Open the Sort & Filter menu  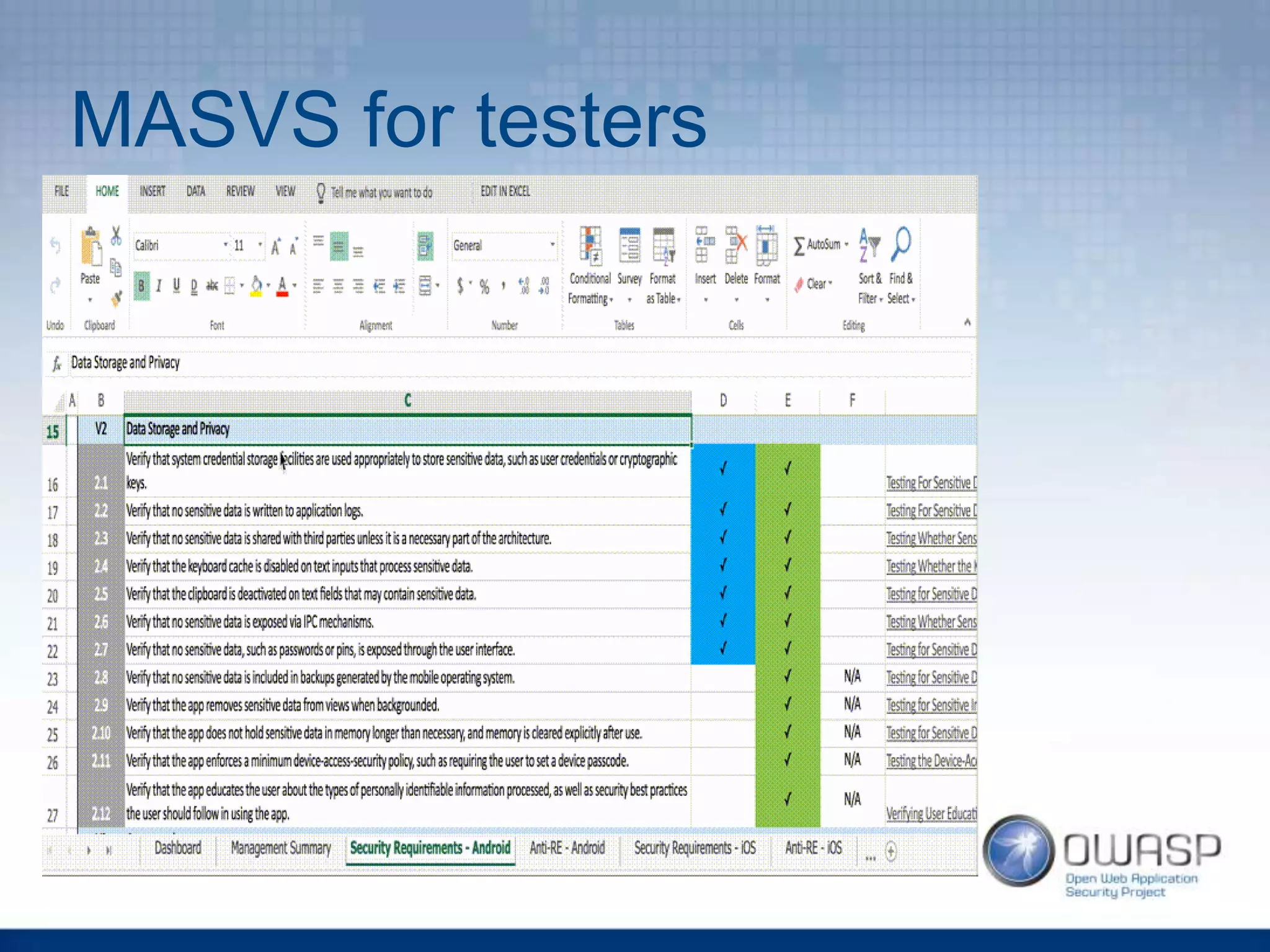[870, 266]
